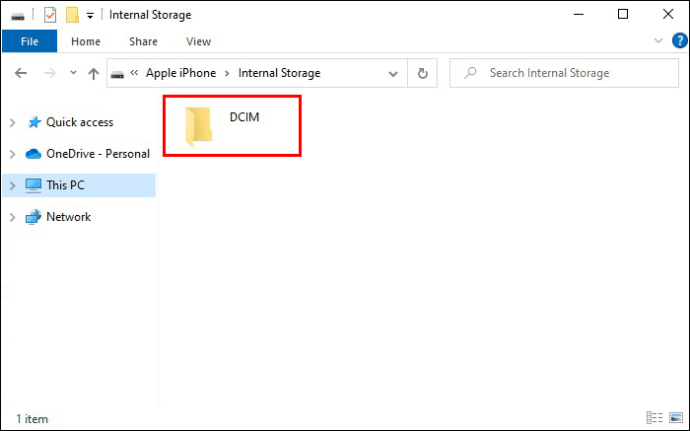Click the Properties quick access toolbar icon

tap(50, 15)
